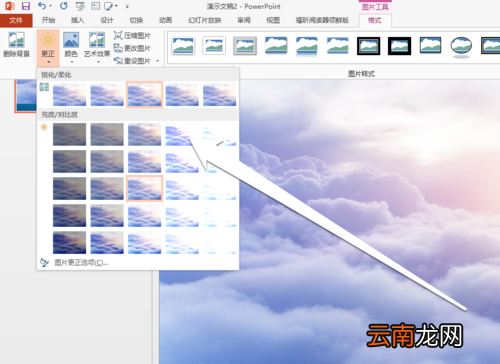Select the slide thumbnail in the left pane
The width and height of the screenshot is (500, 364).
point(26,96)
